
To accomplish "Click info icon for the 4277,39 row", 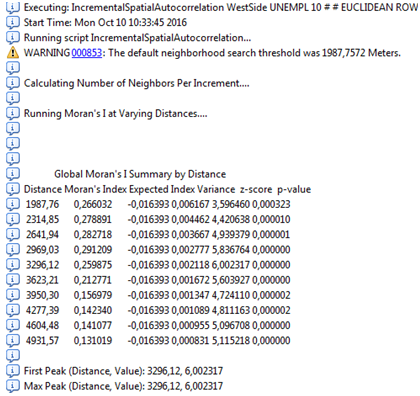I will click(13, 310).
